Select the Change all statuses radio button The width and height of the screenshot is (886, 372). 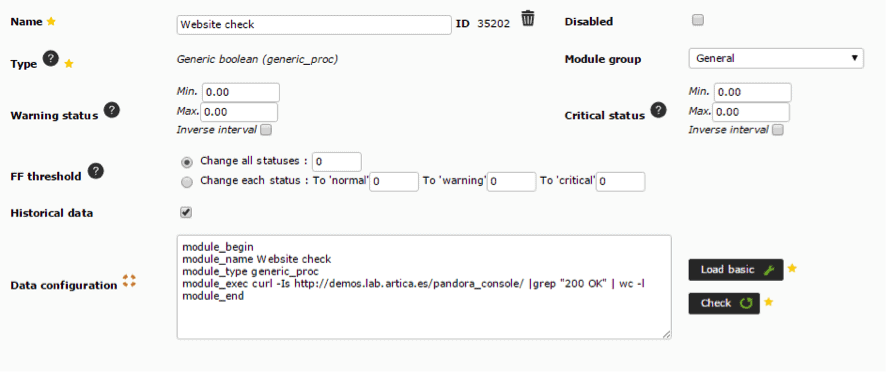[x=186, y=162]
